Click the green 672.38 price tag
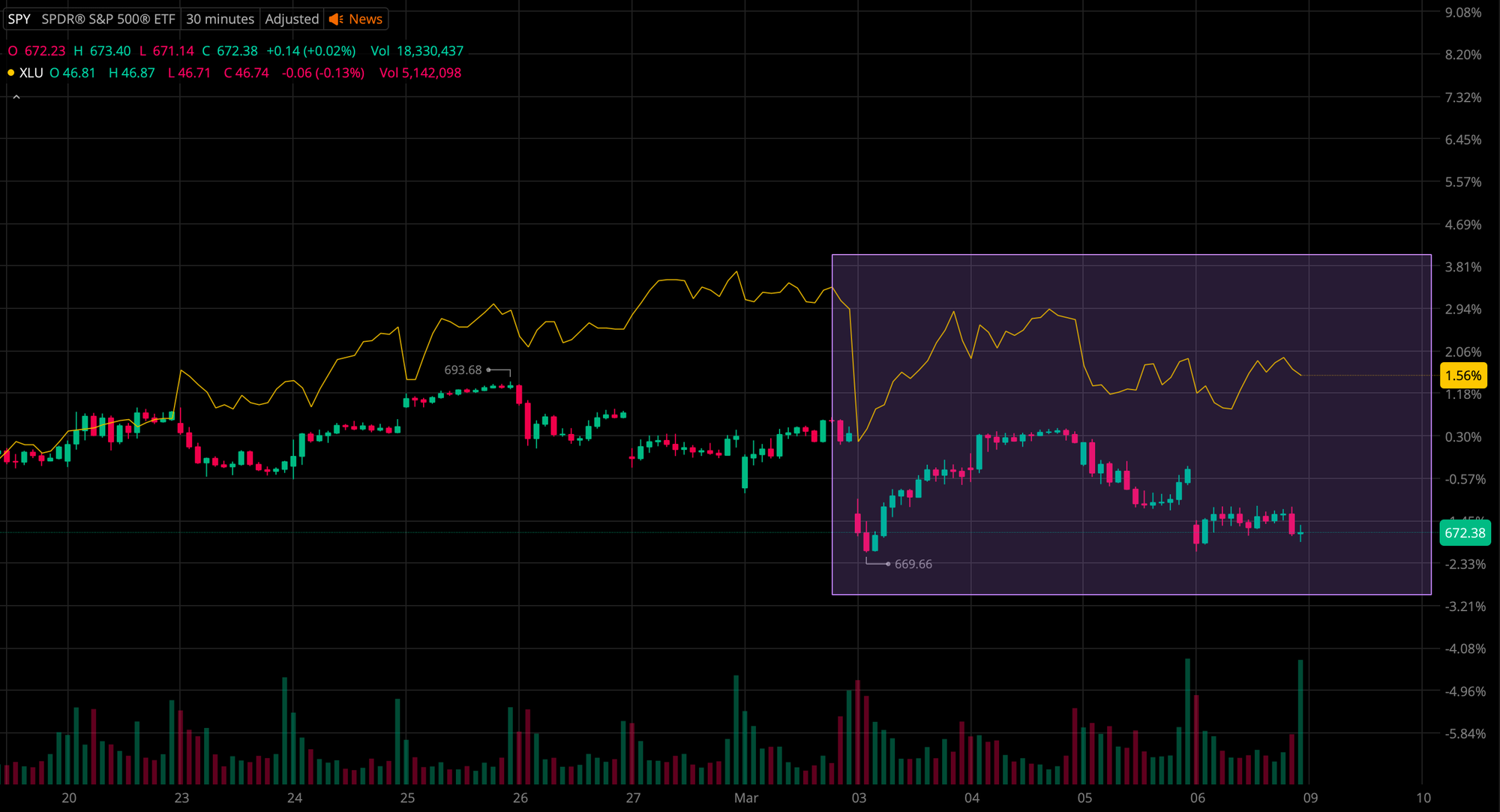 tap(1464, 533)
